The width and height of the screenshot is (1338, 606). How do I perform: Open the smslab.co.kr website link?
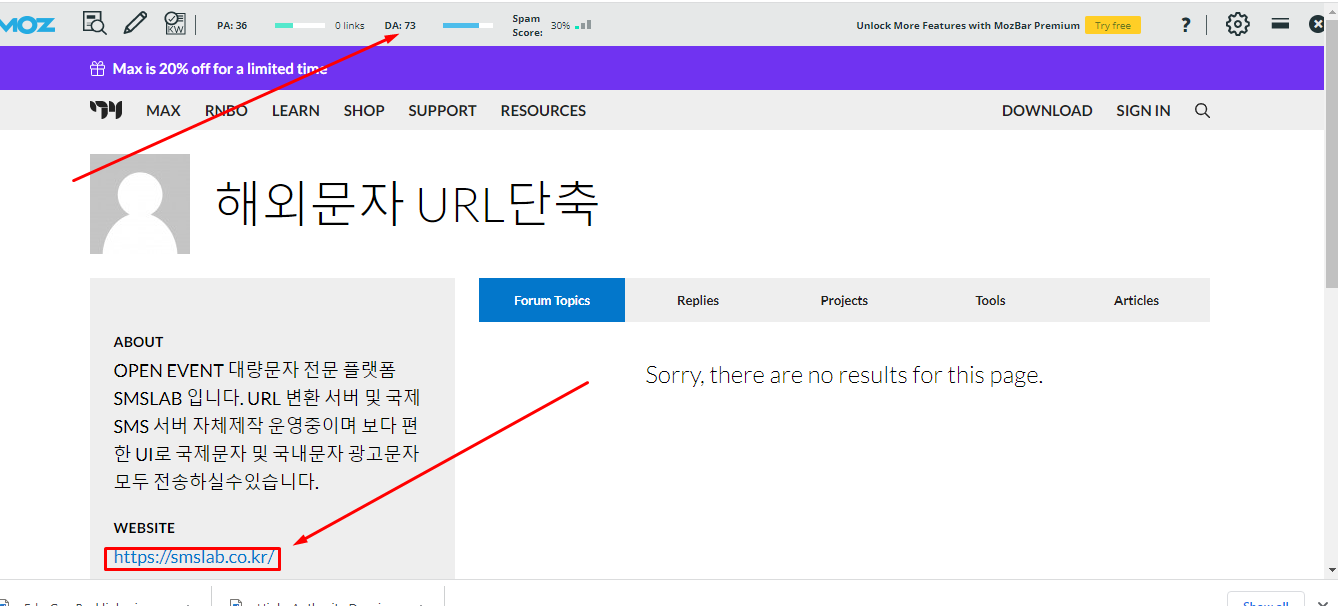[x=194, y=557]
